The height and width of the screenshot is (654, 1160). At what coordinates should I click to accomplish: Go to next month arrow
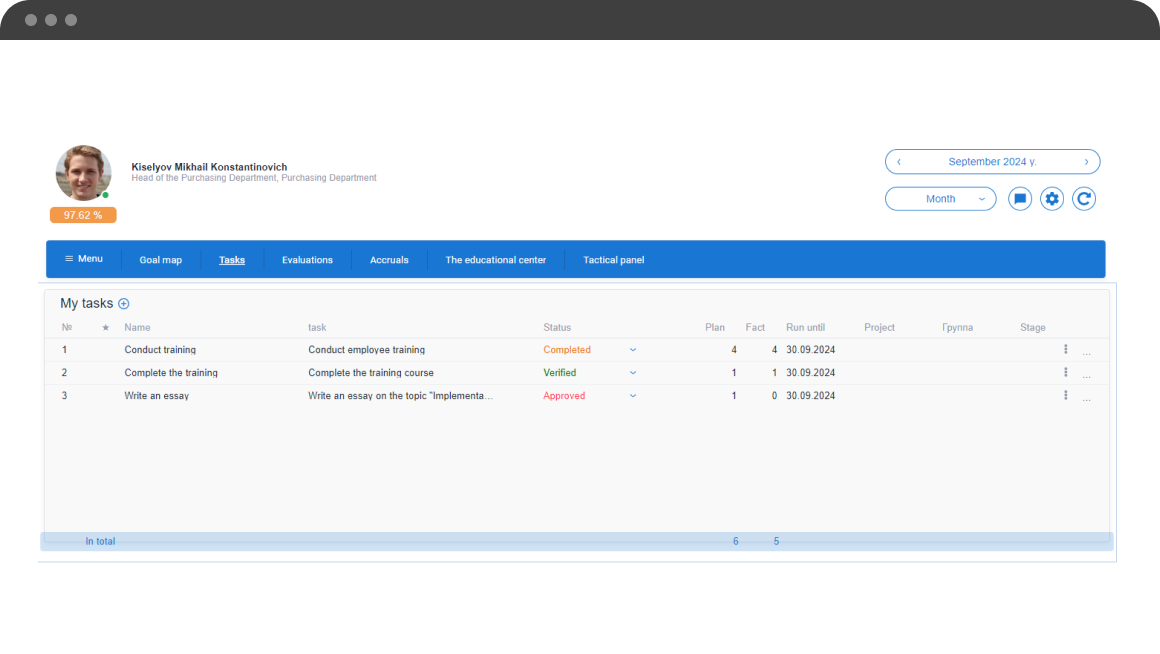tap(1086, 162)
